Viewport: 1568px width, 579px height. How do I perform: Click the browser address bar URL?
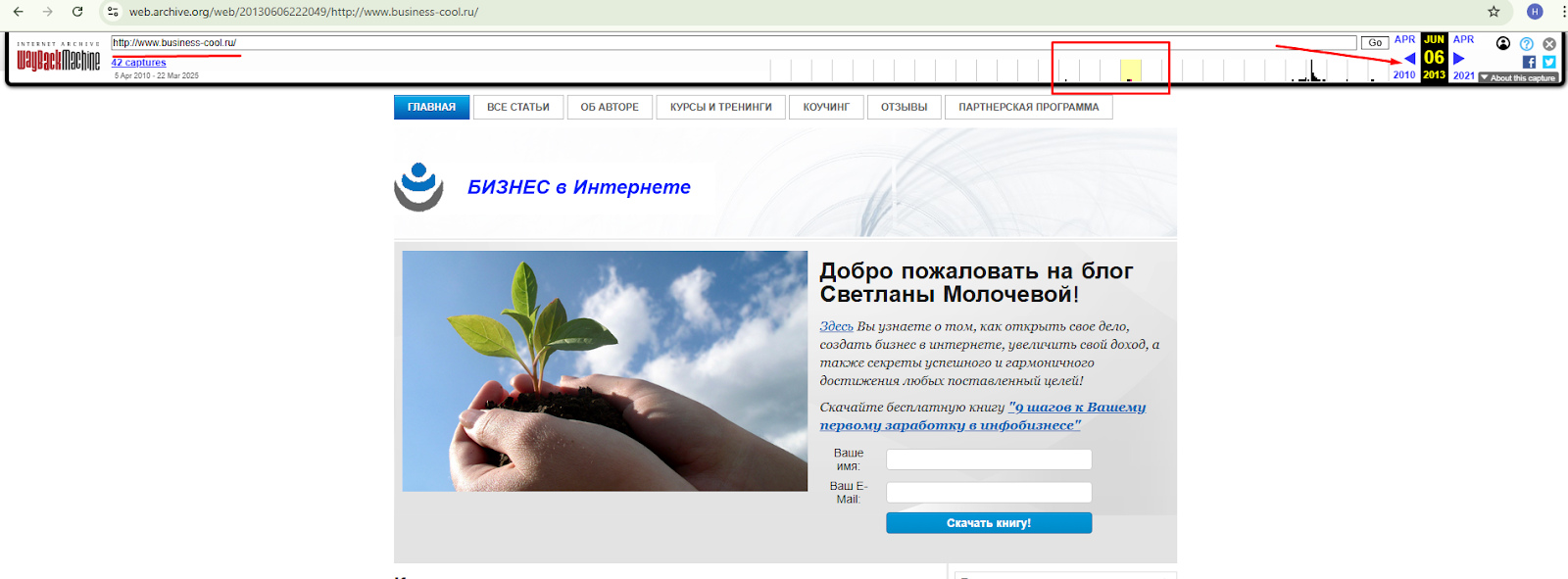click(304, 12)
